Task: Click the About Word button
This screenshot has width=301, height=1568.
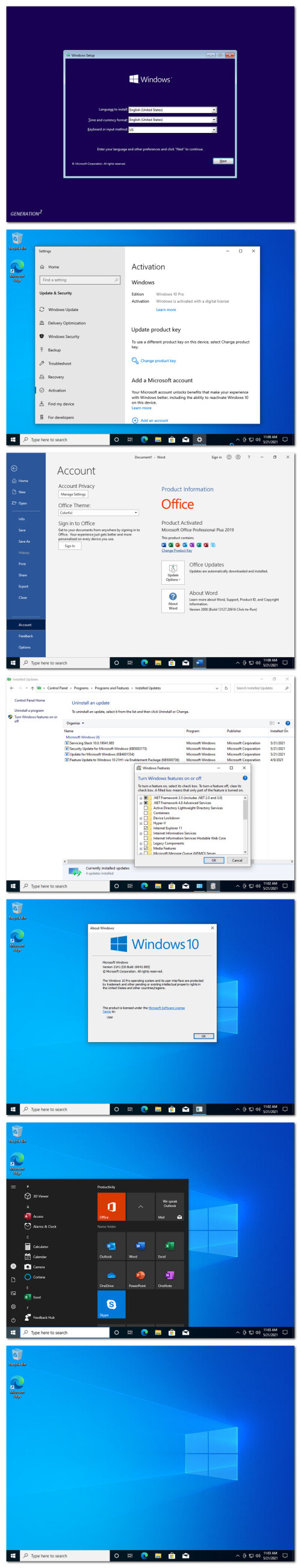Action: [173, 600]
